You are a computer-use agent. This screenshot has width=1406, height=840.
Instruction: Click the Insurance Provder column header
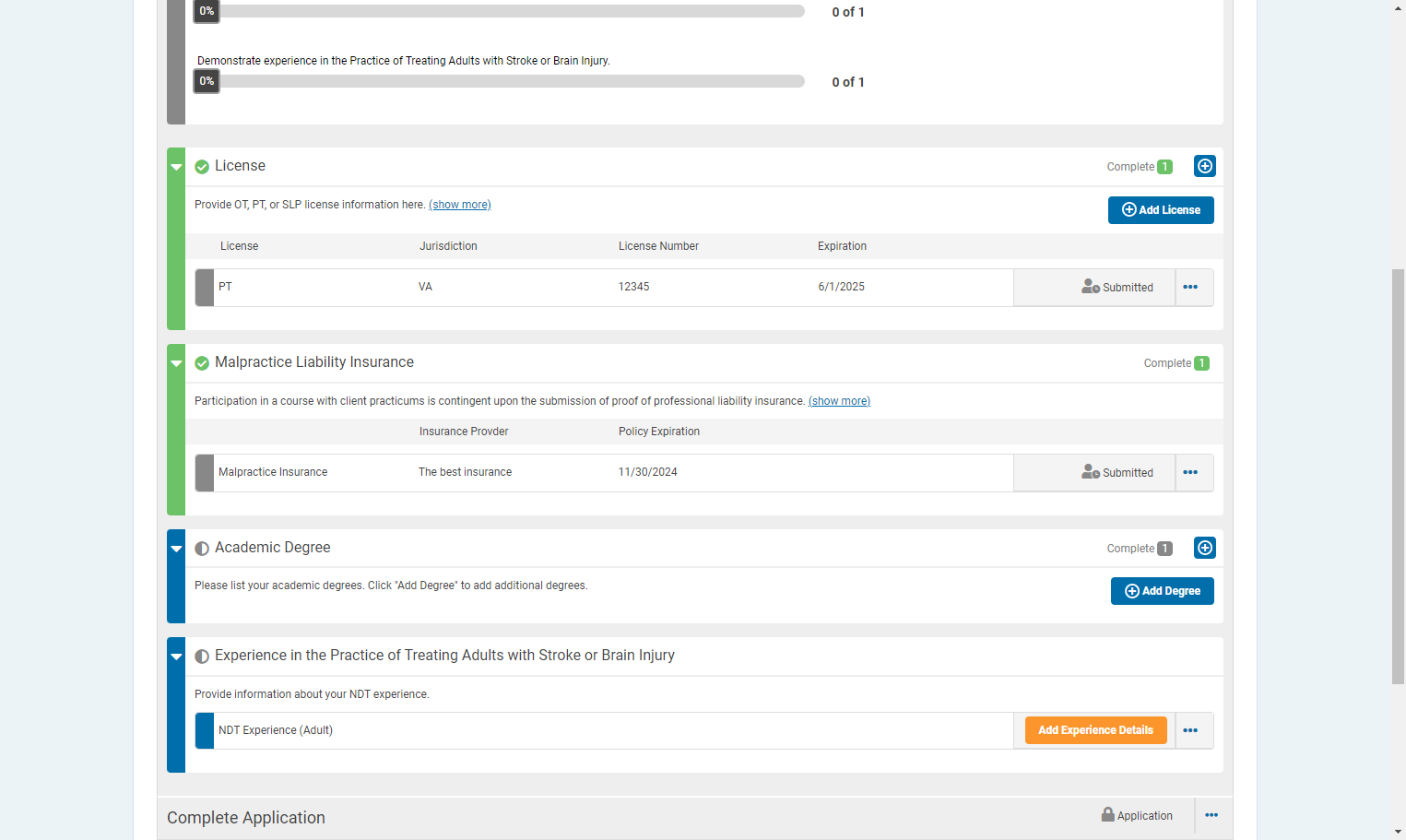(464, 432)
